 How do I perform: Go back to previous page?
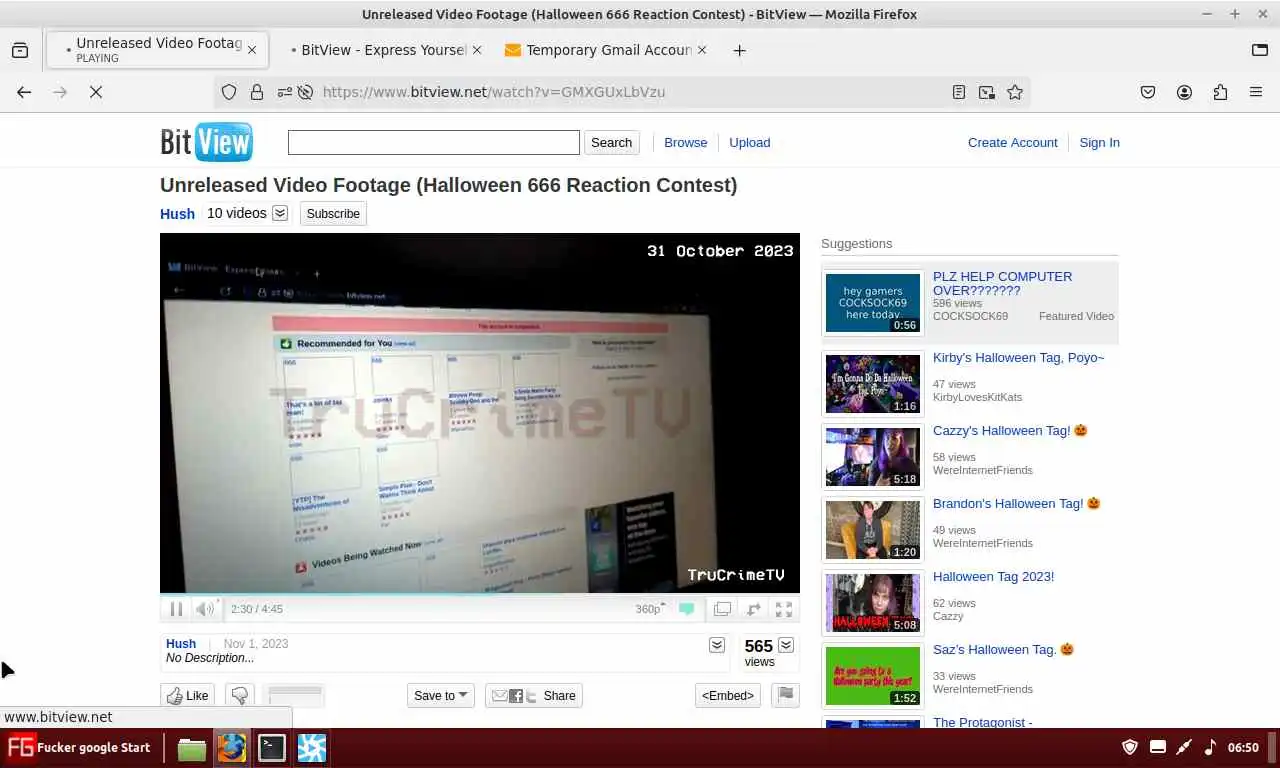24,92
